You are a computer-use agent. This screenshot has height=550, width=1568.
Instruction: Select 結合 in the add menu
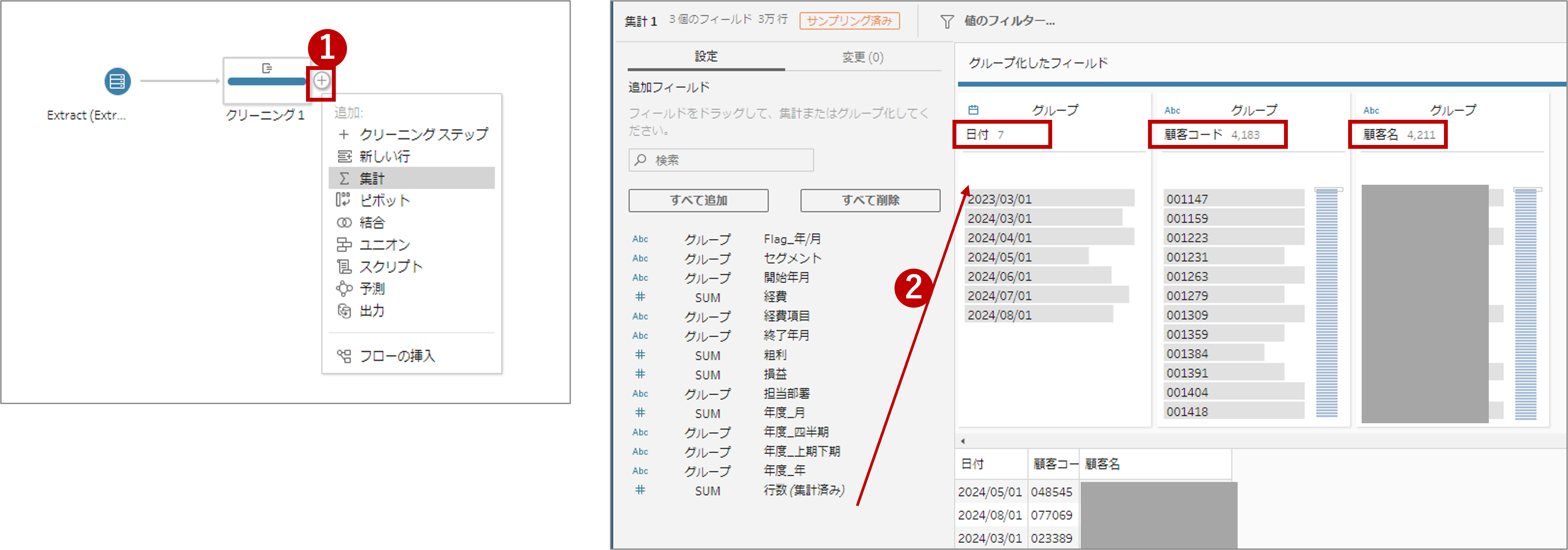tap(412, 222)
